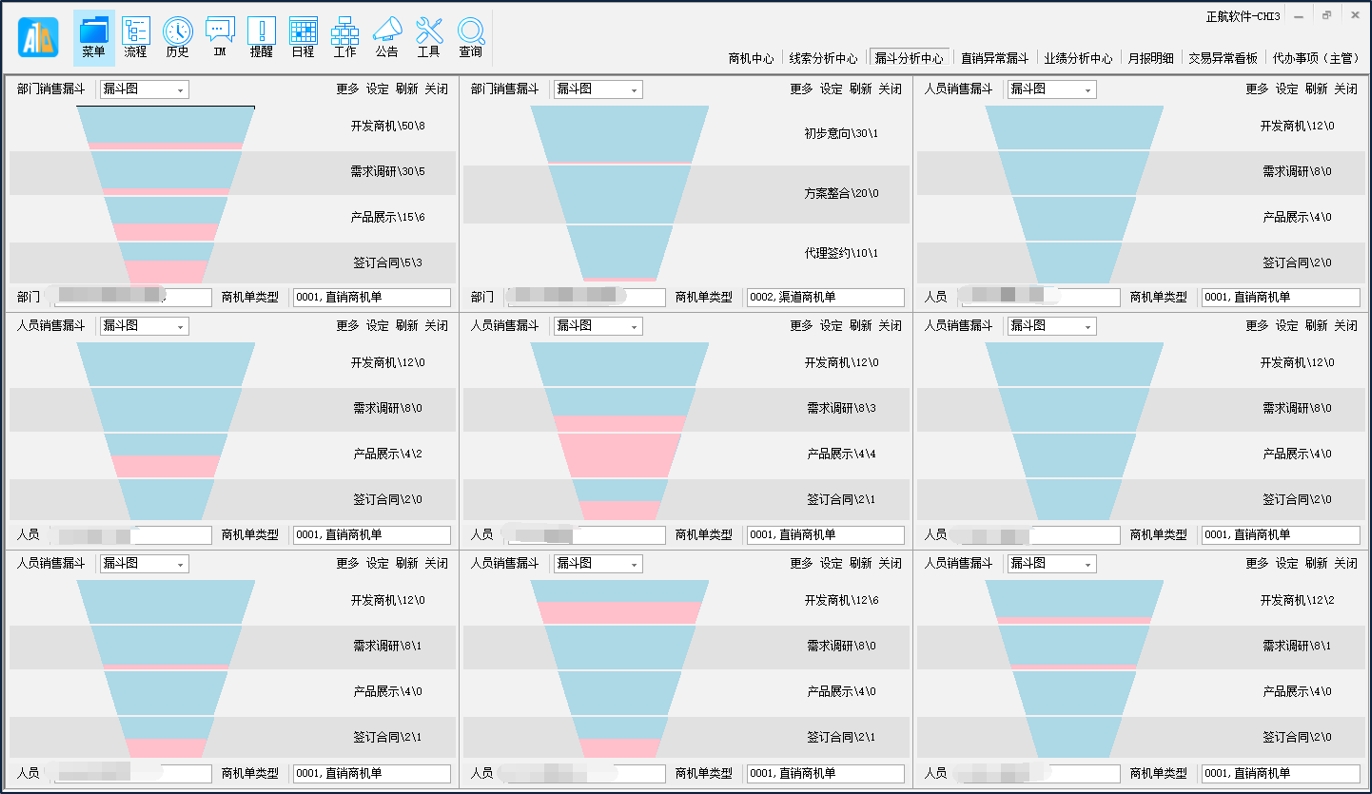Viewport: 1372px width, 794px height.
Task: Click the 工作 org-chart icon
Action: pos(345,37)
